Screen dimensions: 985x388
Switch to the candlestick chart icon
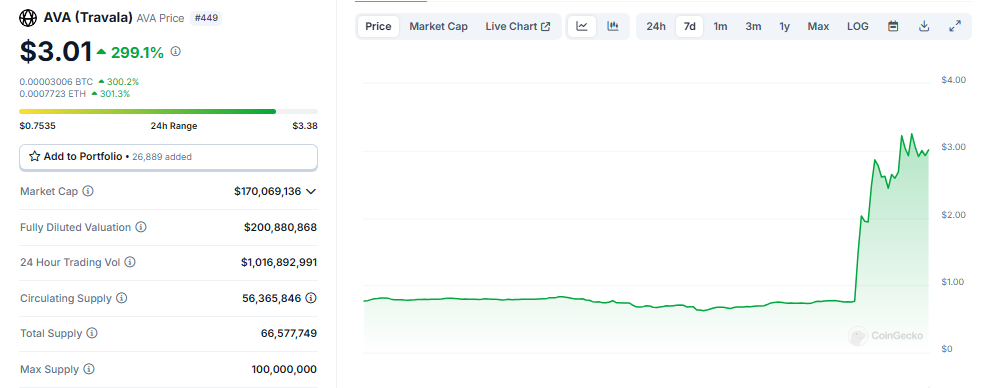tap(612, 26)
